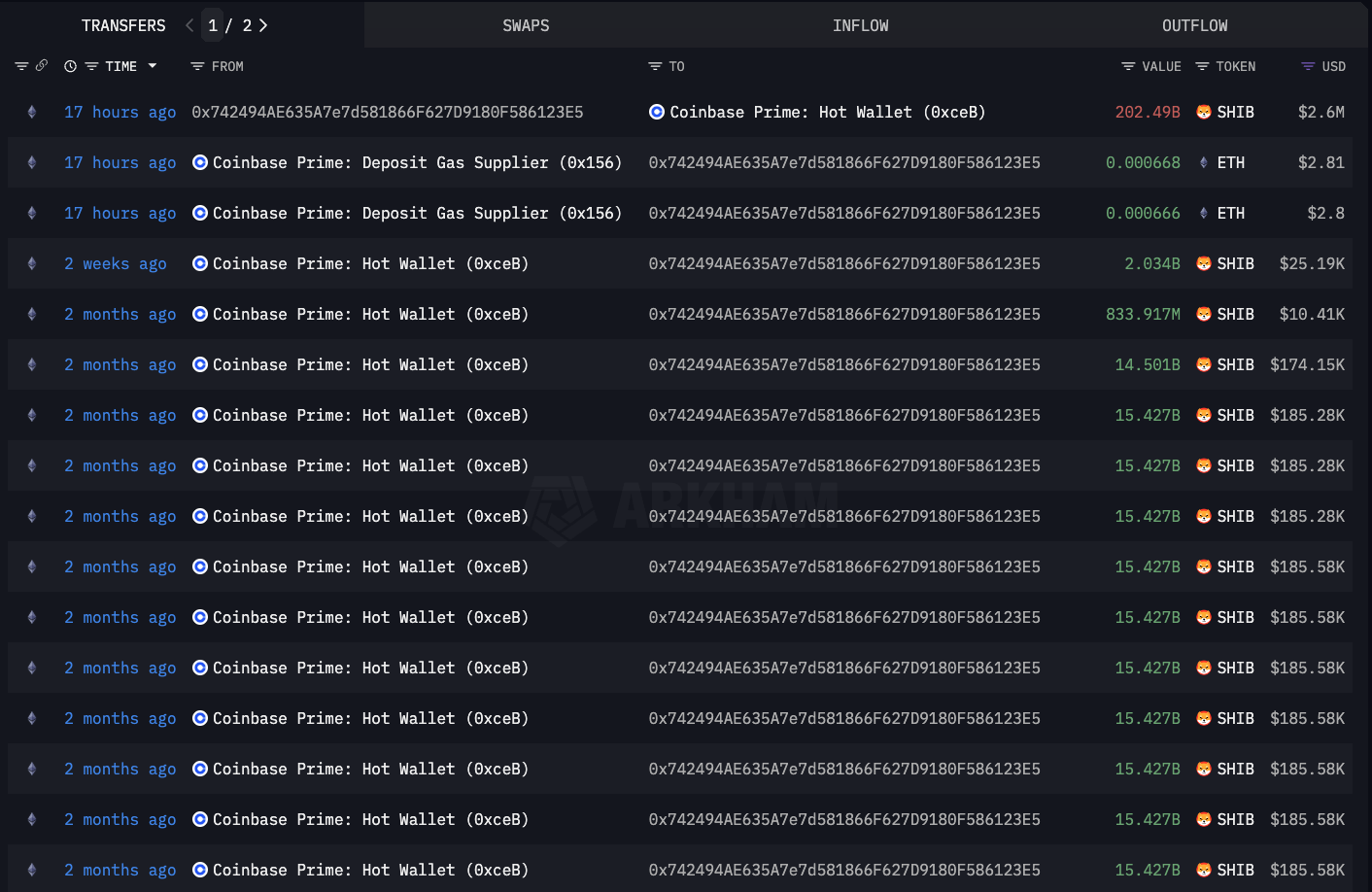This screenshot has width=1372, height=892.
Task: Click the Coinbase logo in the 833.917M row
Action: click(200, 314)
